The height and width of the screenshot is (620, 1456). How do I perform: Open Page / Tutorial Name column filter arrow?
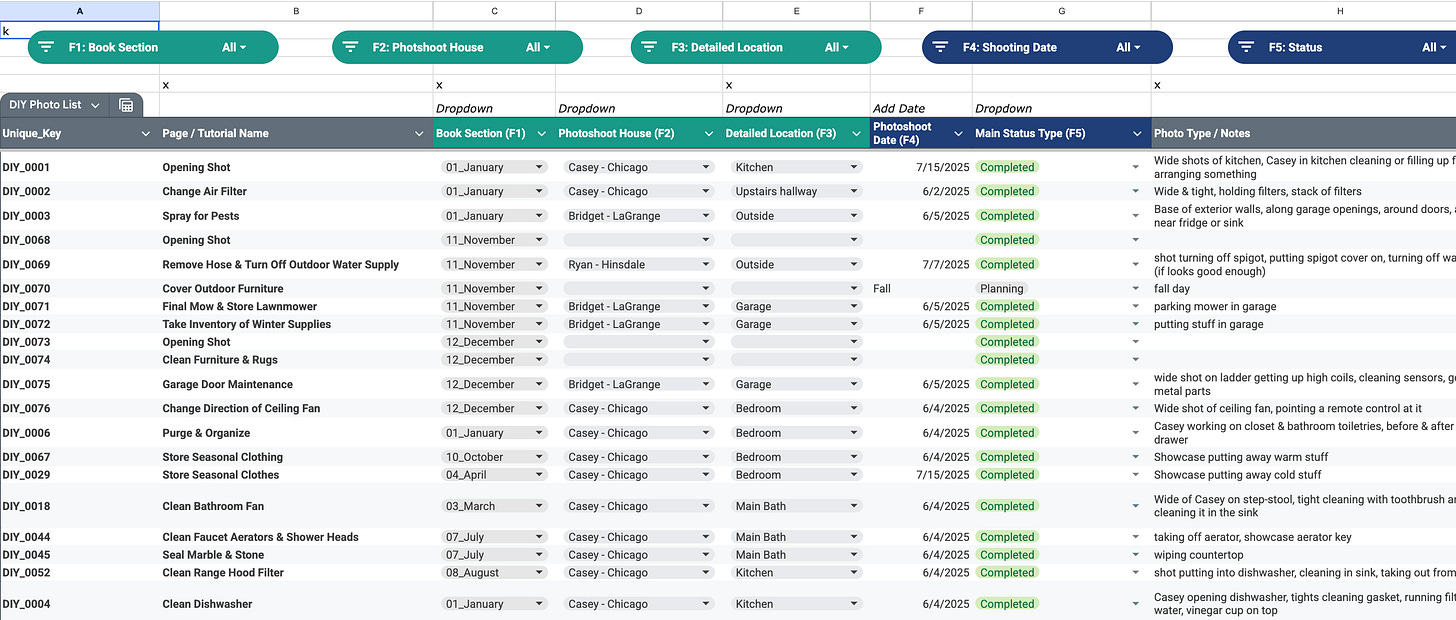(419, 133)
